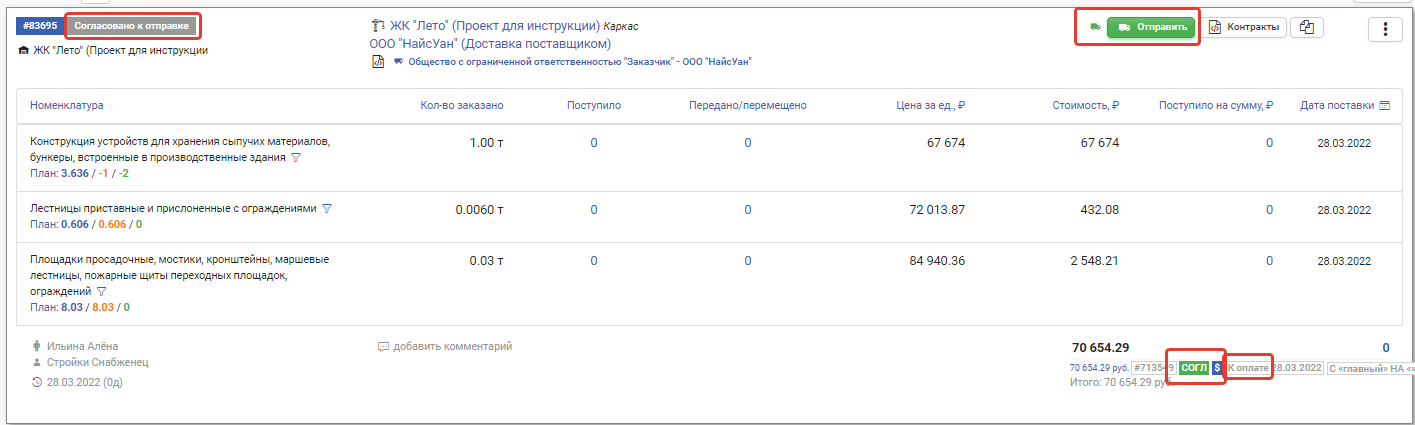Viewport: 1415px width, 425px height.
Task: Click the funnel icon after Площадки просадочные item
Action: click(x=101, y=291)
